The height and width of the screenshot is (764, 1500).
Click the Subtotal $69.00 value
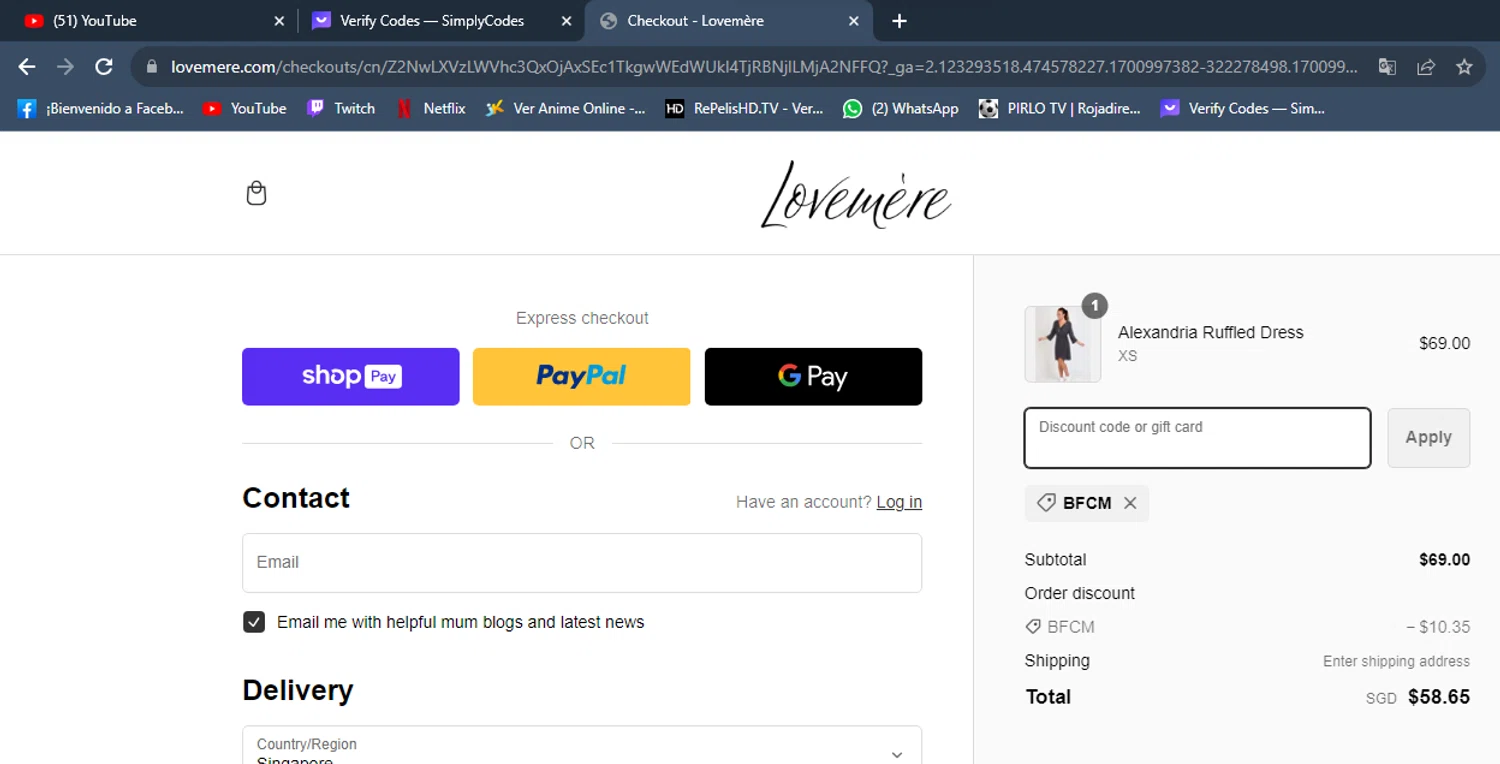[x=1445, y=560]
